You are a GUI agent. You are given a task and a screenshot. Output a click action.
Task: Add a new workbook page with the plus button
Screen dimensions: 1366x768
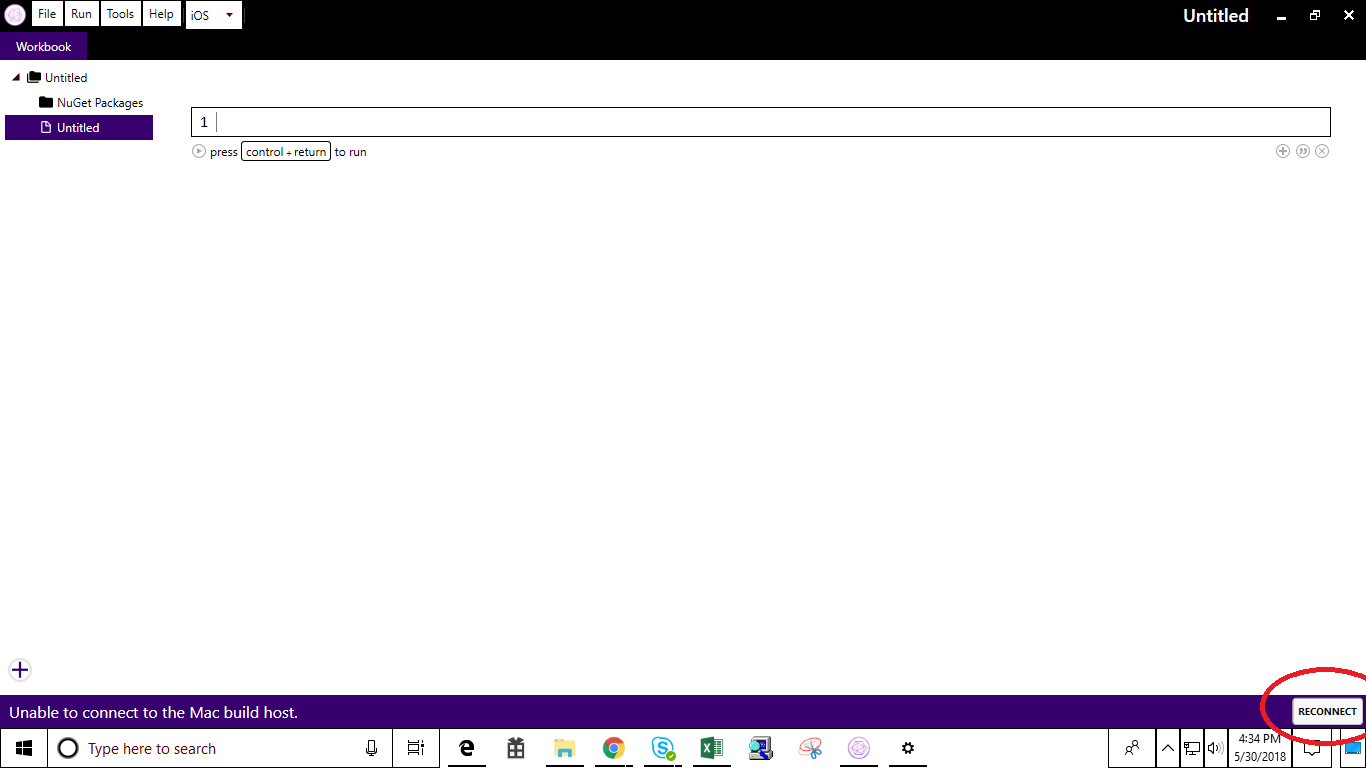19,670
